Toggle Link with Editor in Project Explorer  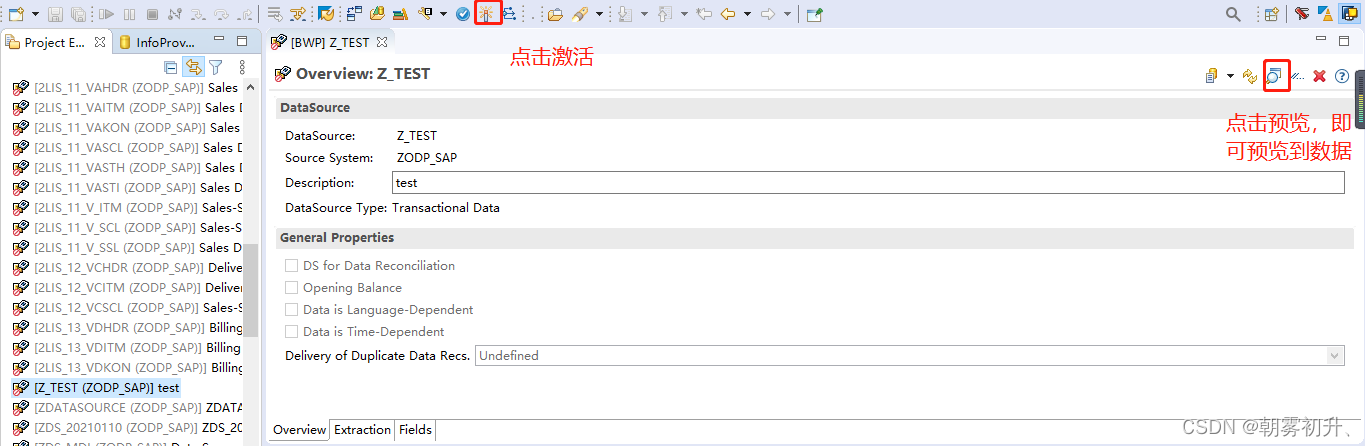coord(193,67)
